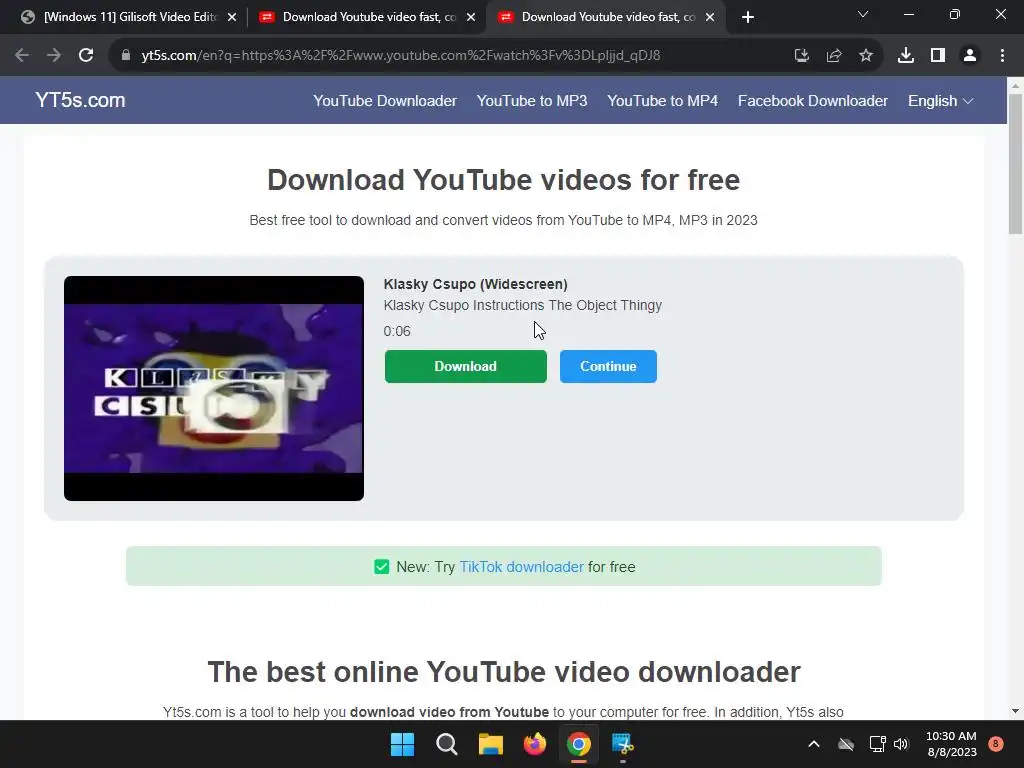1024x768 pixels.
Task: Open a new browser tab
Action: [748, 17]
